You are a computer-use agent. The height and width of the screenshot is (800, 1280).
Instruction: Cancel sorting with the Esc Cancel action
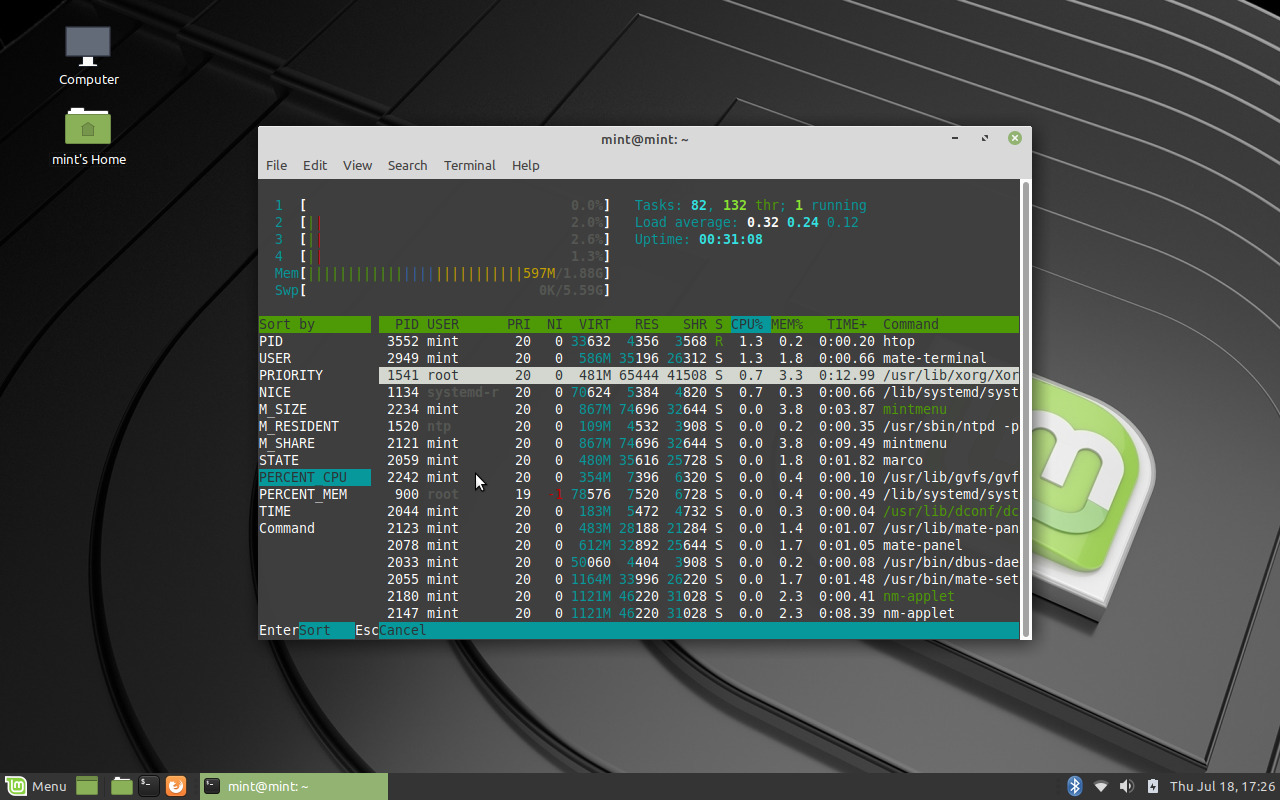point(394,630)
